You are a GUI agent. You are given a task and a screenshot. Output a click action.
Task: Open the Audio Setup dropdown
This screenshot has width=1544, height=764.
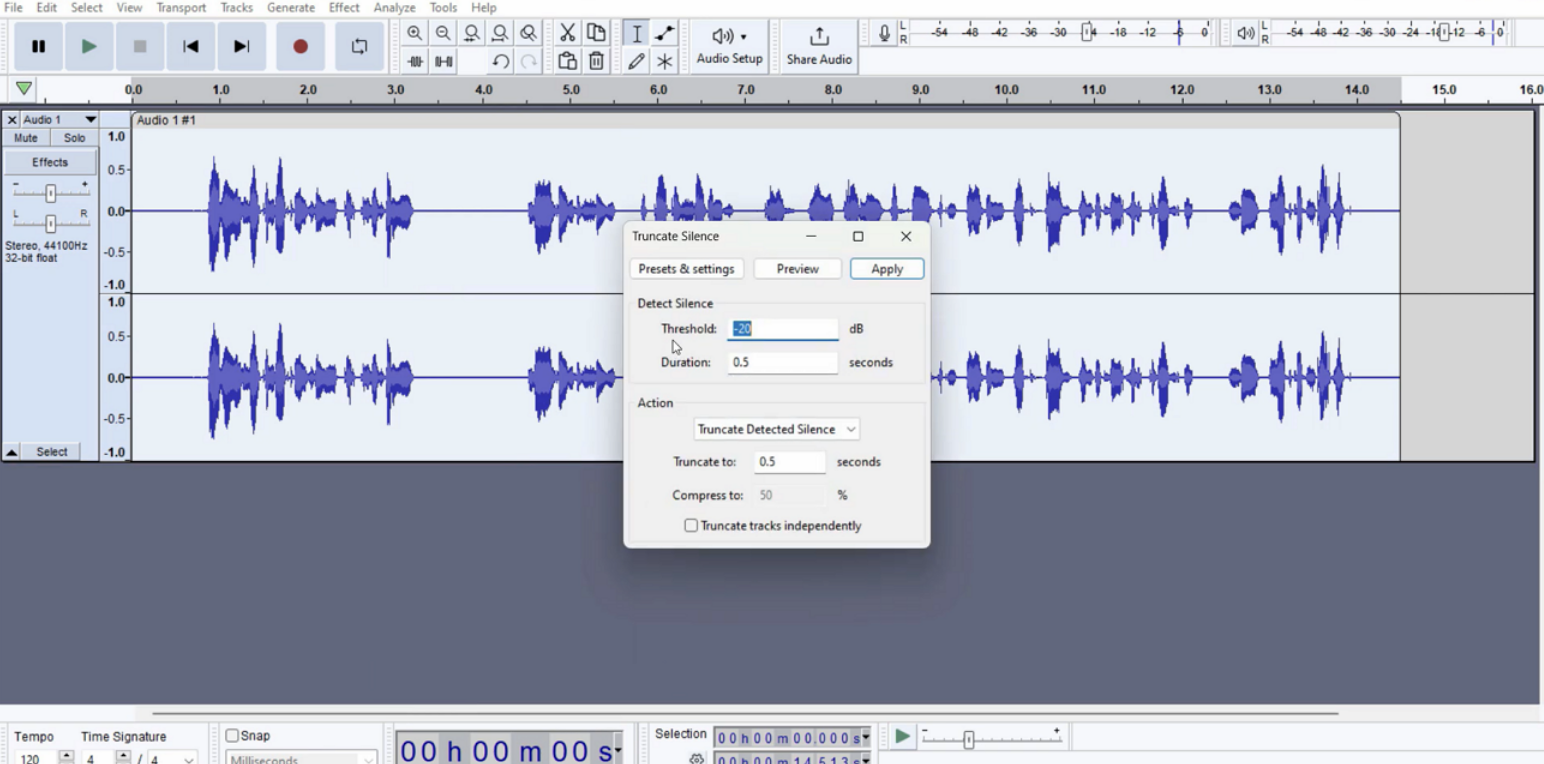pos(729,46)
